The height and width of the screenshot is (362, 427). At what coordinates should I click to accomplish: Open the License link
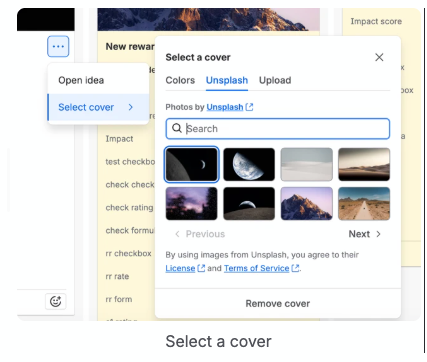click(x=180, y=268)
